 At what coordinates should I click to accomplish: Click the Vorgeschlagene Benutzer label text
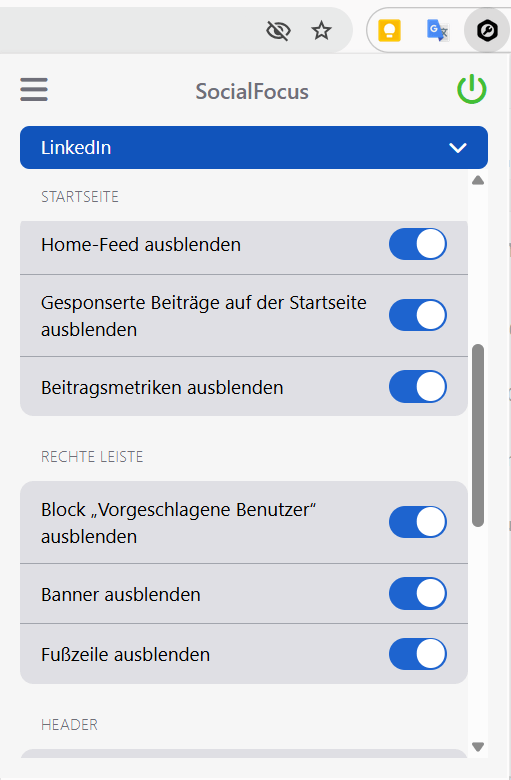(x=179, y=523)
